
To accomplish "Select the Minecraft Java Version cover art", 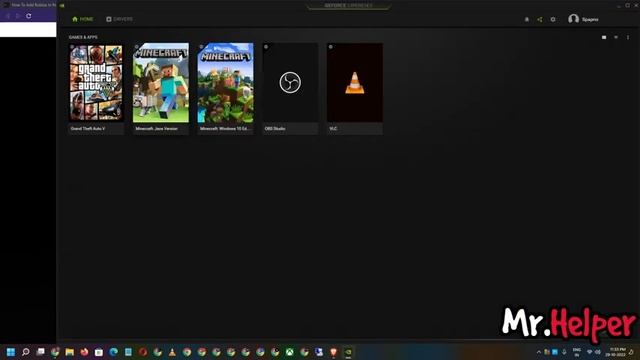I will (161, 82).
